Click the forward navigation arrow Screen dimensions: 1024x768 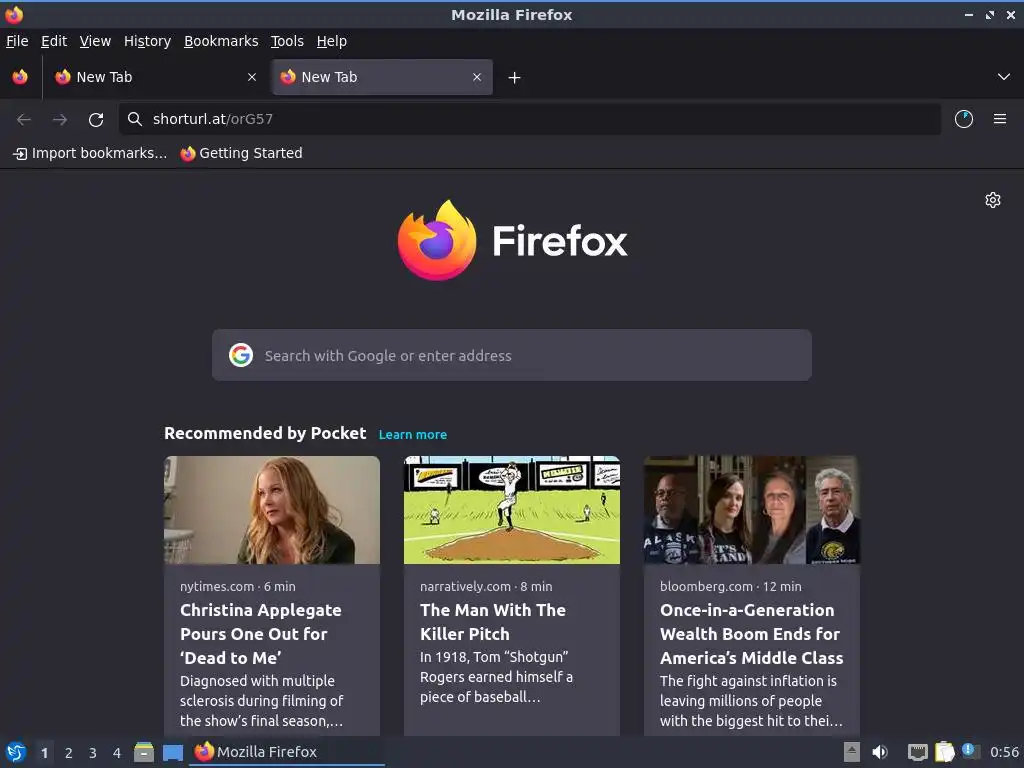[60, 119]
